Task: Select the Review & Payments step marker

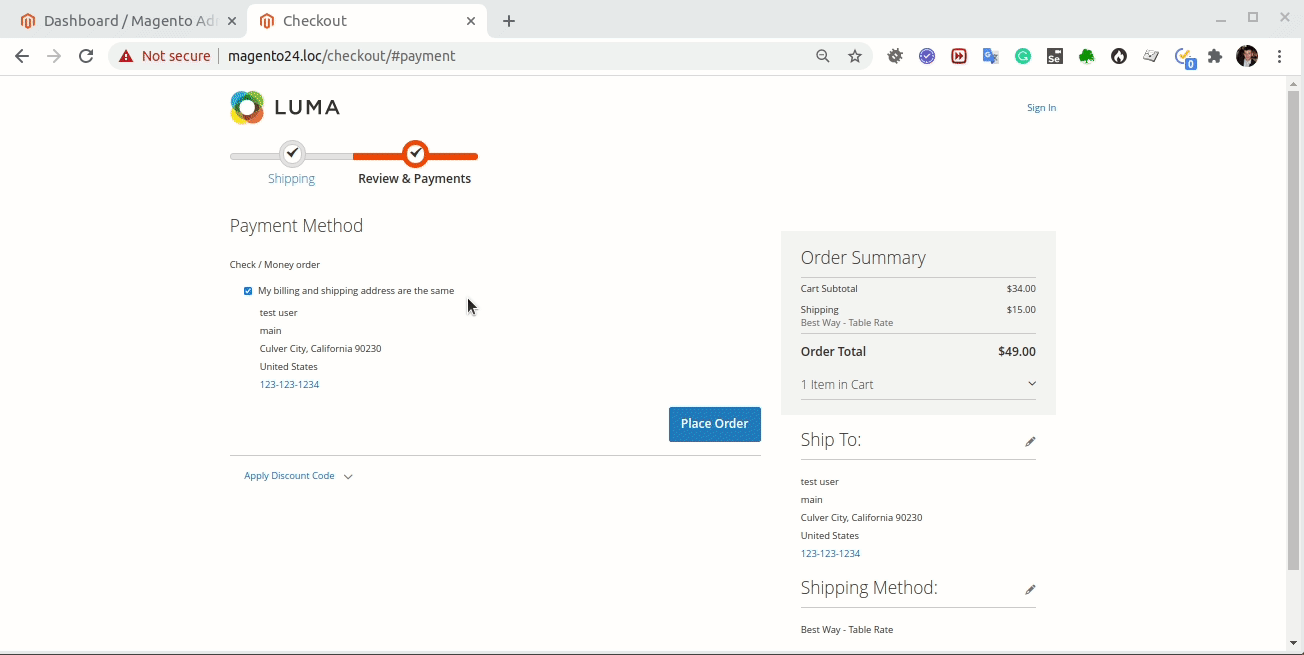Action: (415, 153)
